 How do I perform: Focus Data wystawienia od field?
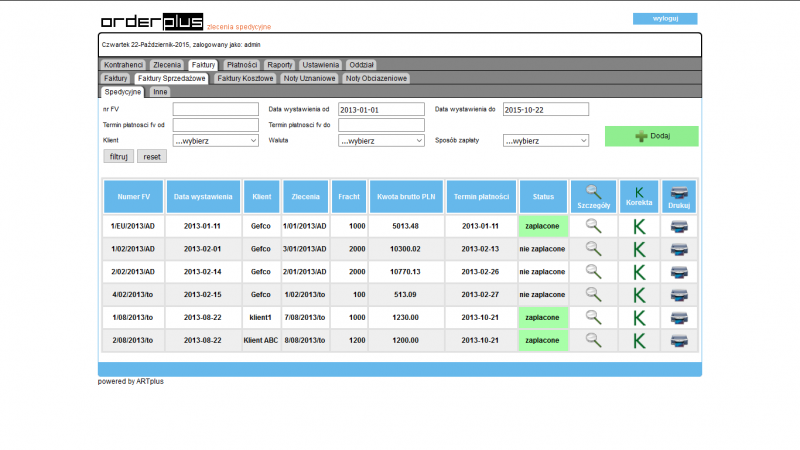pos(381,109)
